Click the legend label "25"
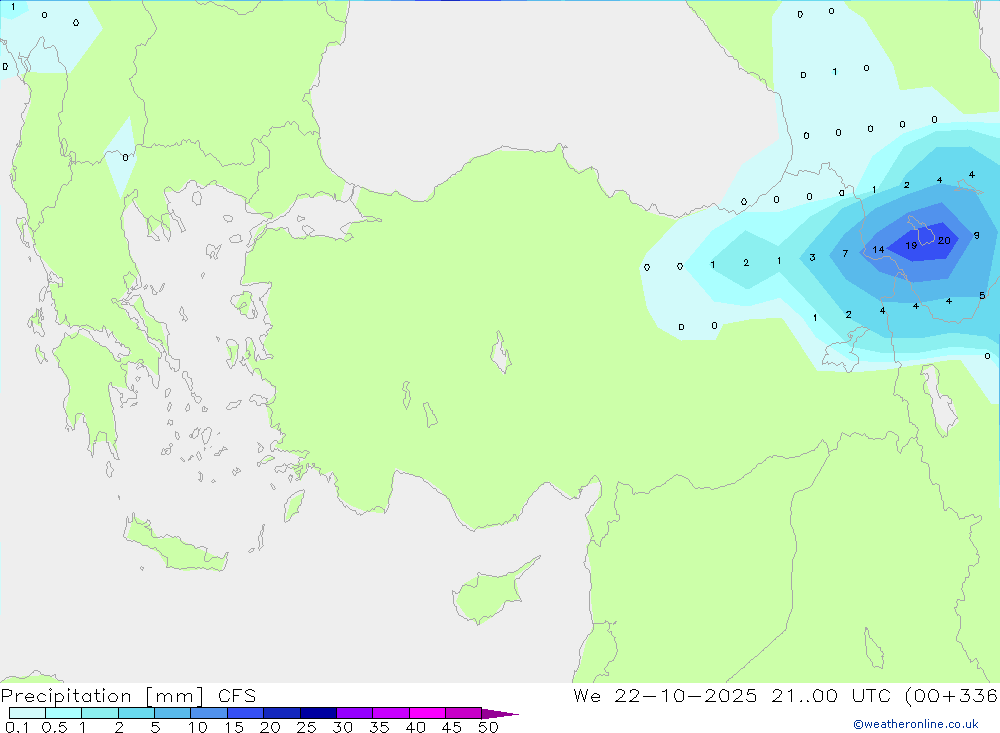This screenshot has width=1000, height=733. point(307,727)
